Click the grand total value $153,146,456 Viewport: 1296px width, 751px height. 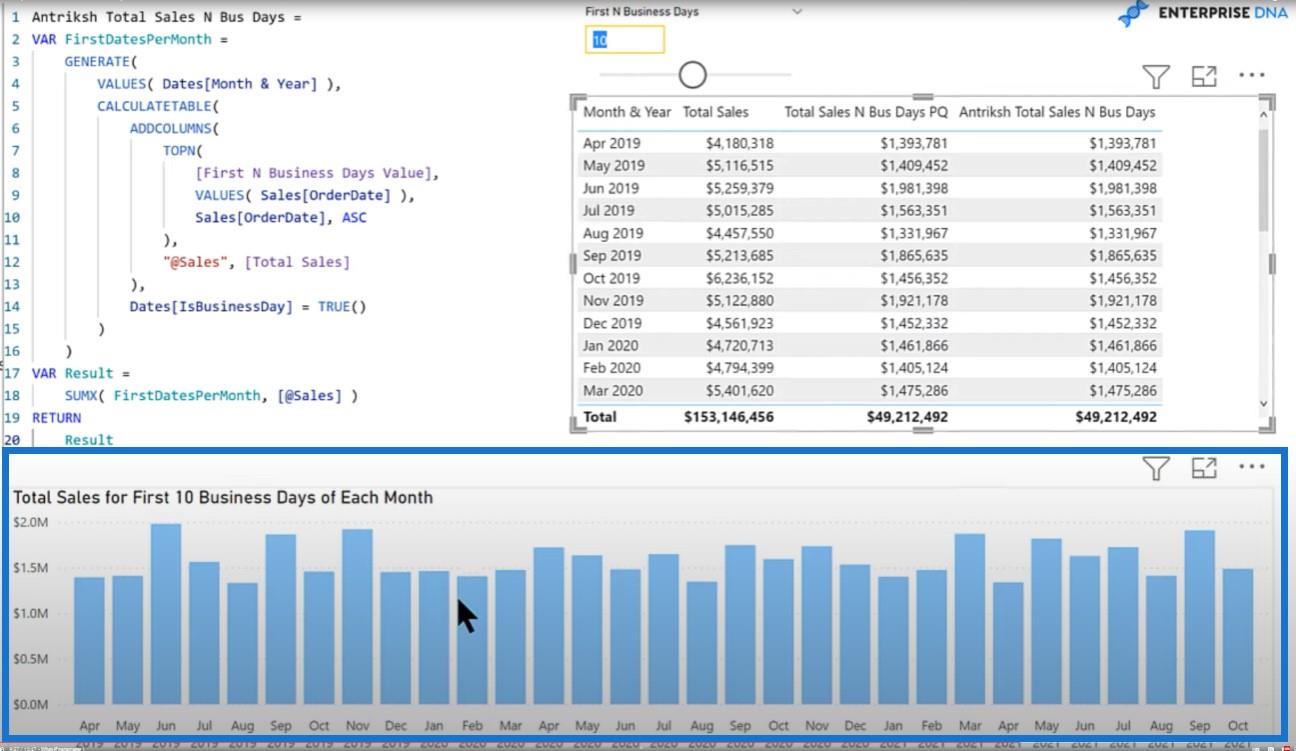(x=728, y=417)
